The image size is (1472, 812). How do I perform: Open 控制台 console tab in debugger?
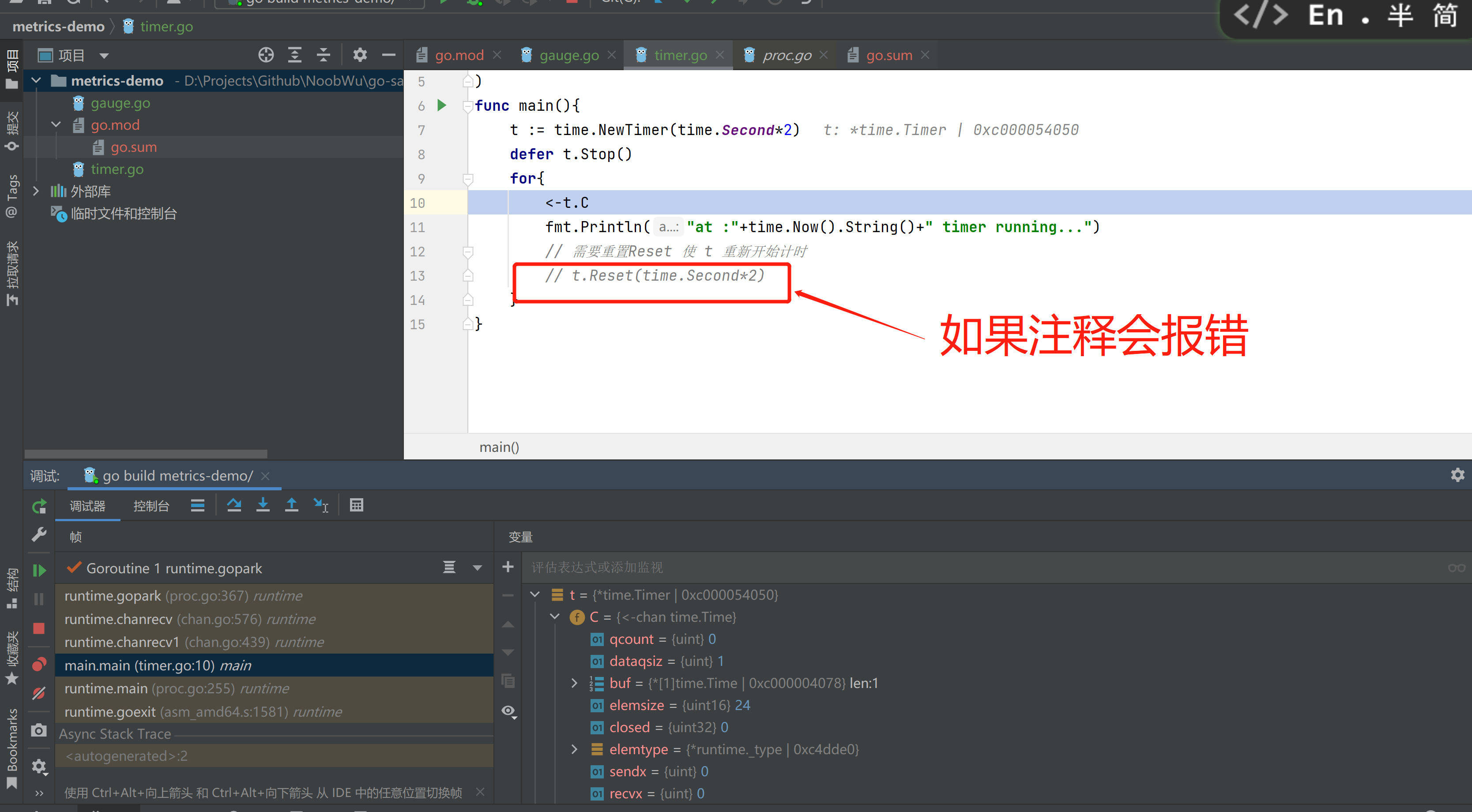[x=151, y=506]
